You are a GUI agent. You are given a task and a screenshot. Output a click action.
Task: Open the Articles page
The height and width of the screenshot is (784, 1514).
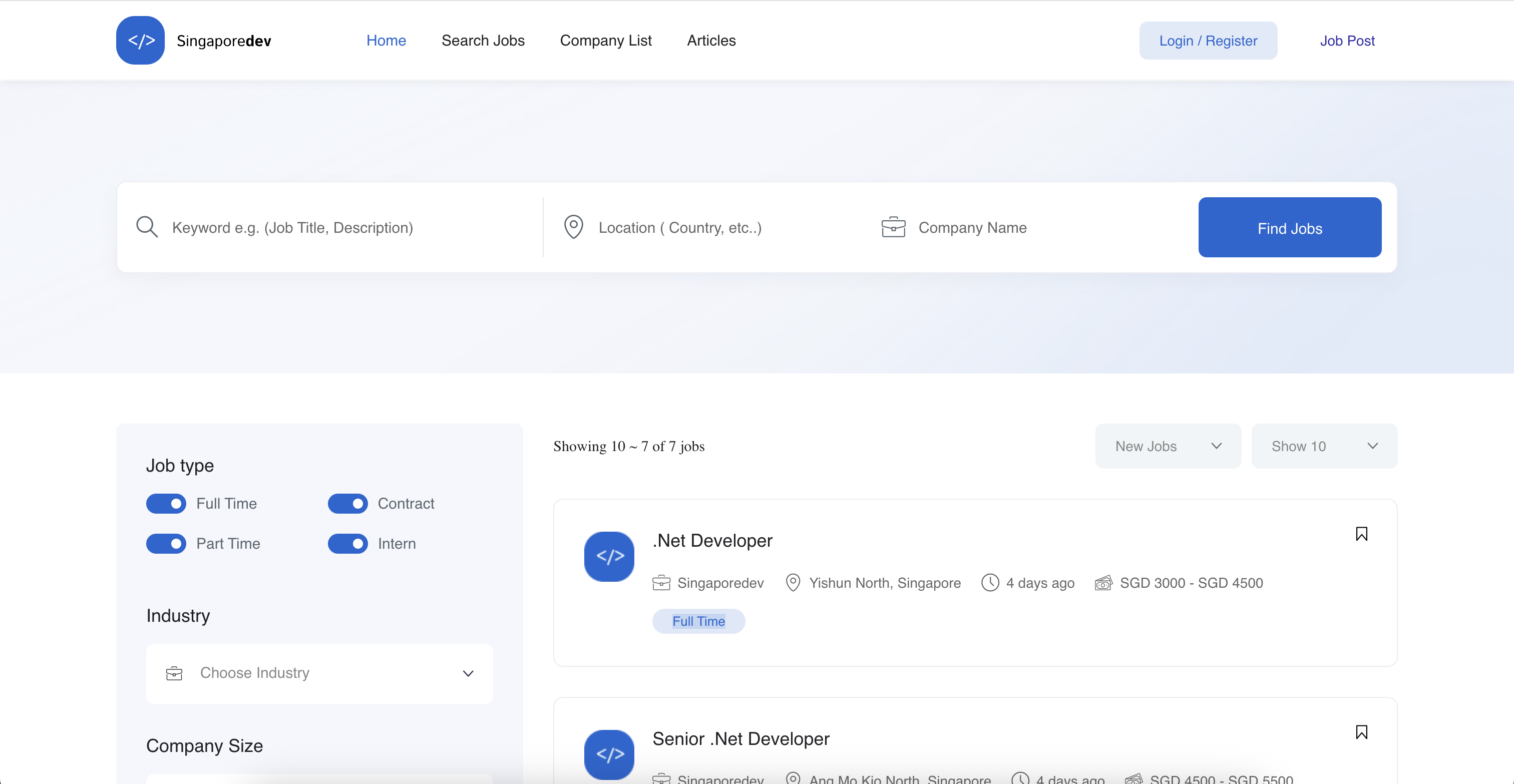(711, 41)
